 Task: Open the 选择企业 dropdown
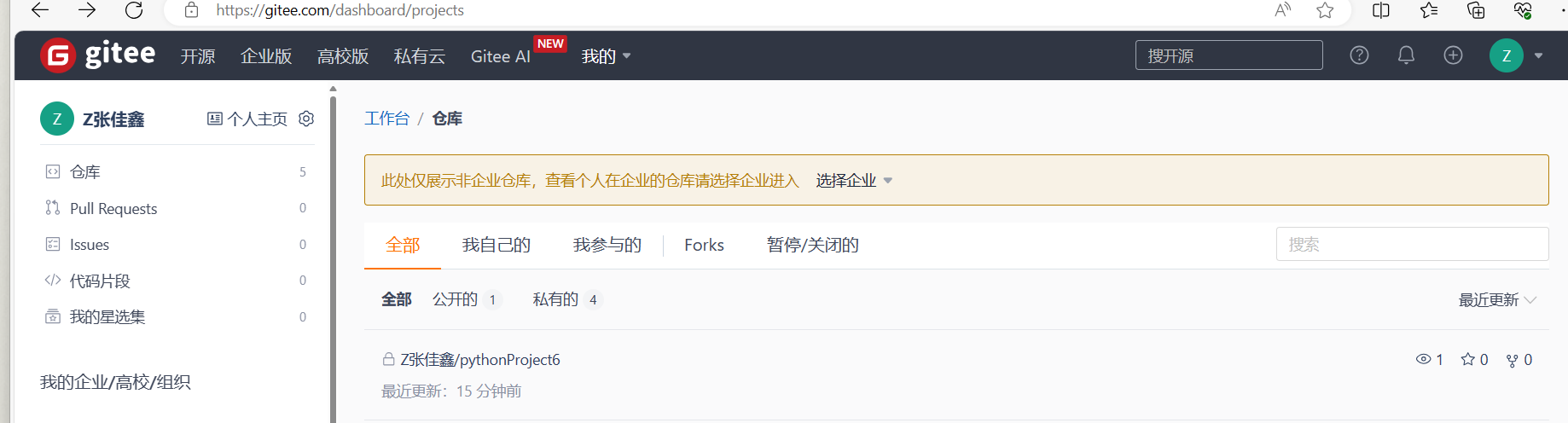point(853,181)
